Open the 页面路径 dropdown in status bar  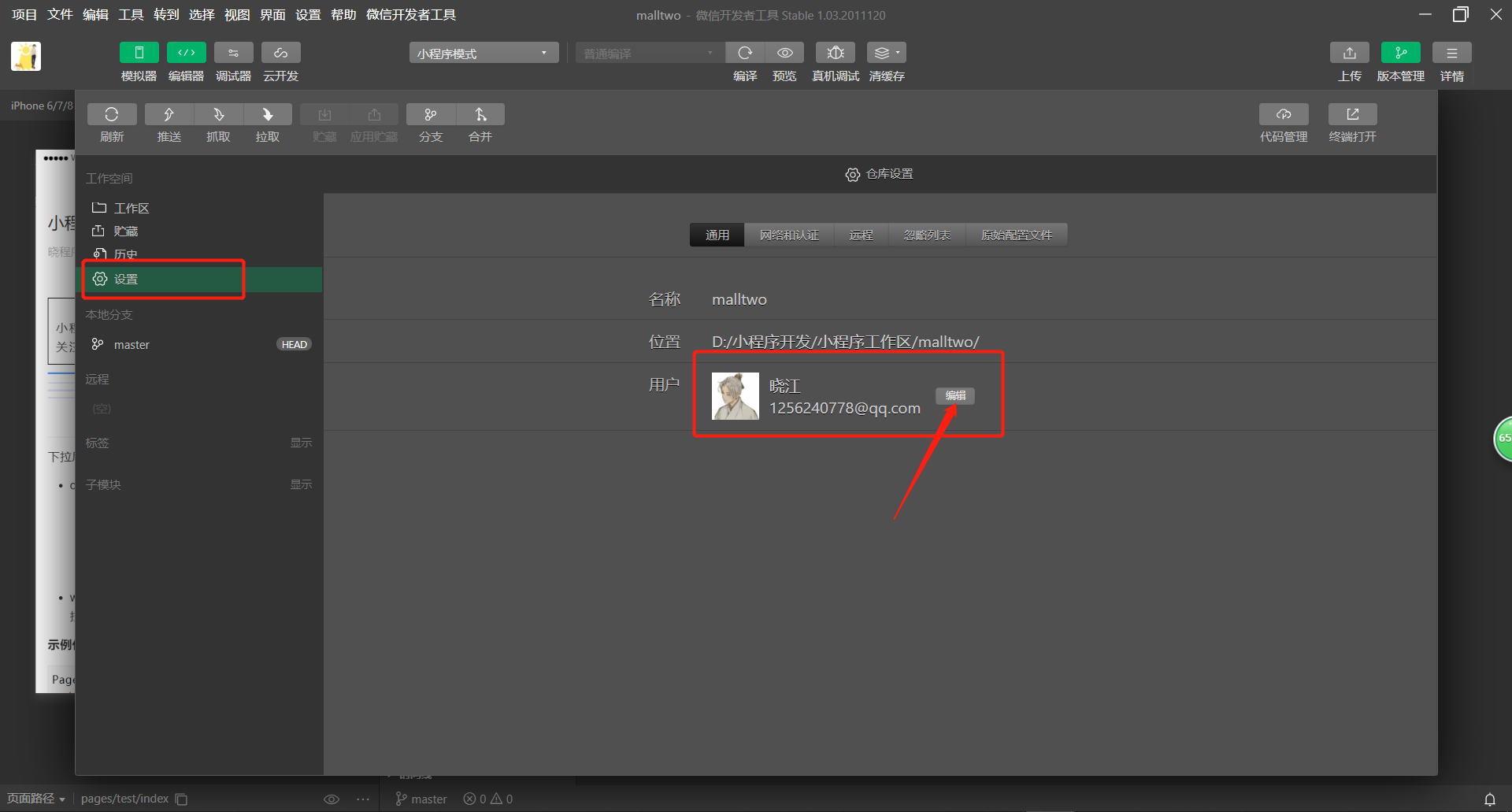36,799
